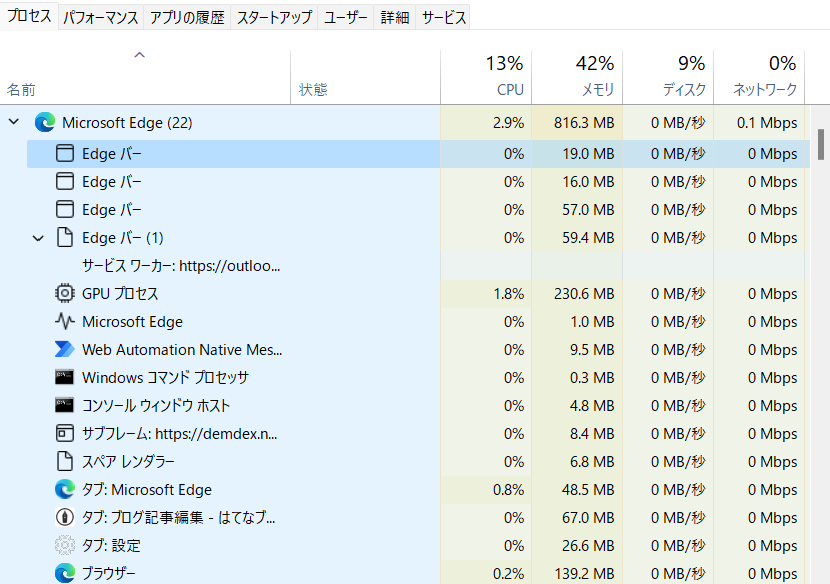Click the window icon of the 16.0 MB Edge バー row
The image size is (830, 584).
(x=65, y=182)
